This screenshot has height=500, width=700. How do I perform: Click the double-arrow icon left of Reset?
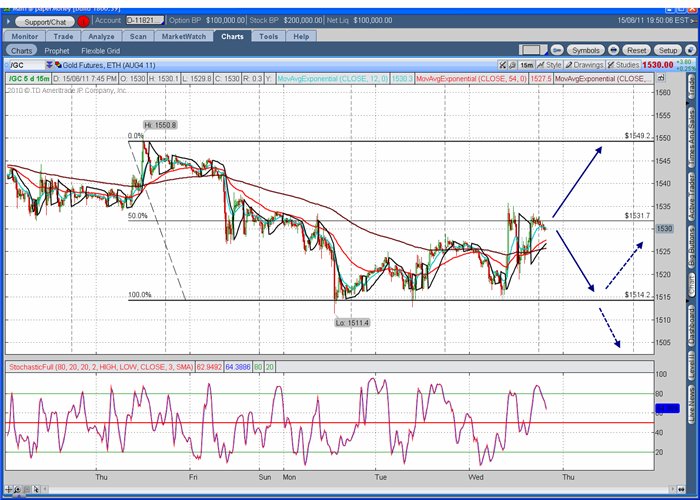coord(613,50)
